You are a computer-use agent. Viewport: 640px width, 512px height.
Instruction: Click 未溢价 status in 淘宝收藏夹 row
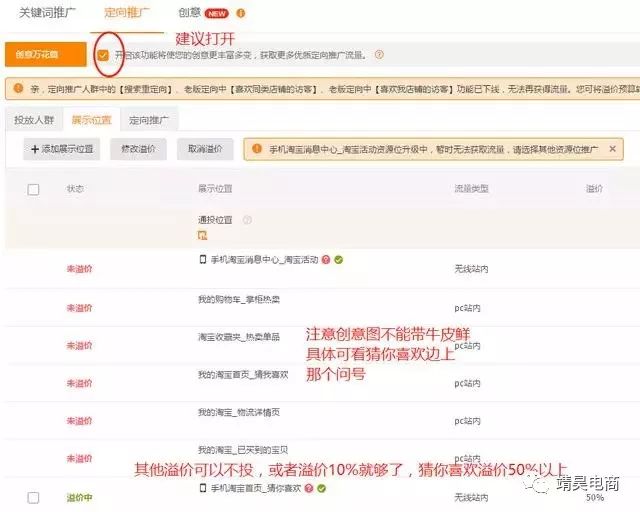point(80,345)
